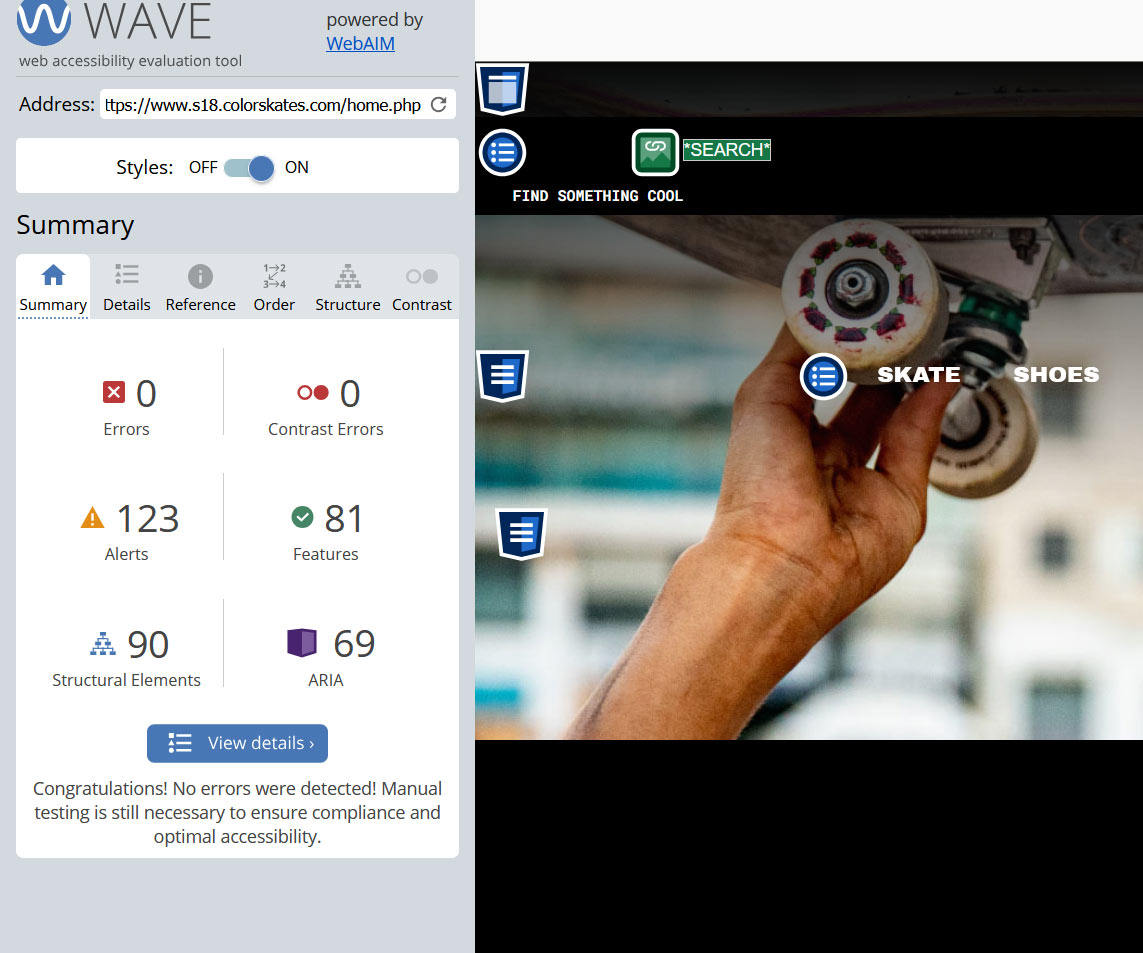The width and height of the screenshot is (1143, 953).
Task: Open the SKATE navigation link
Action: coord(918,375)
